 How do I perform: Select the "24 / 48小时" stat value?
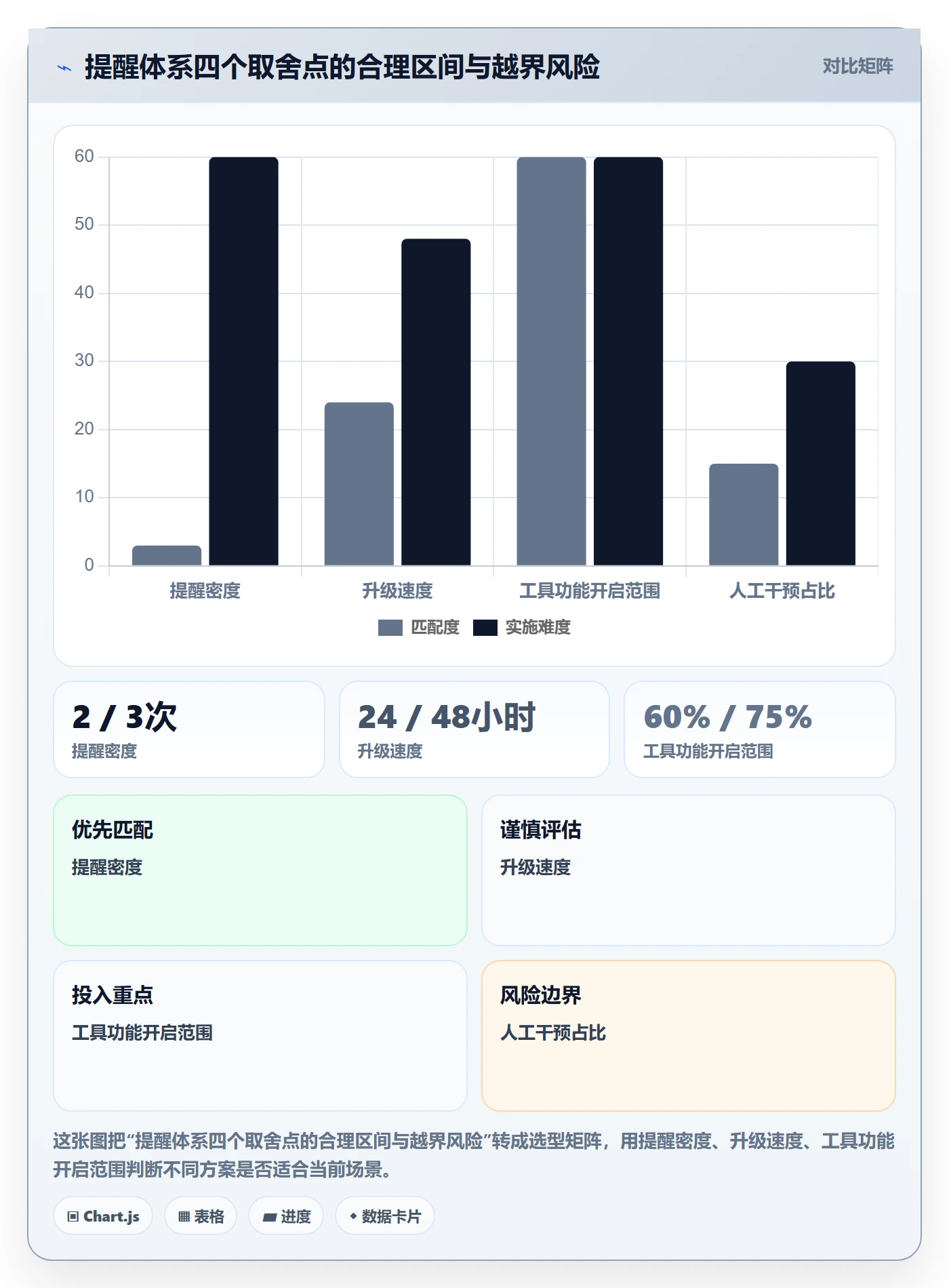pyautogui.click(x=447, y=717)
